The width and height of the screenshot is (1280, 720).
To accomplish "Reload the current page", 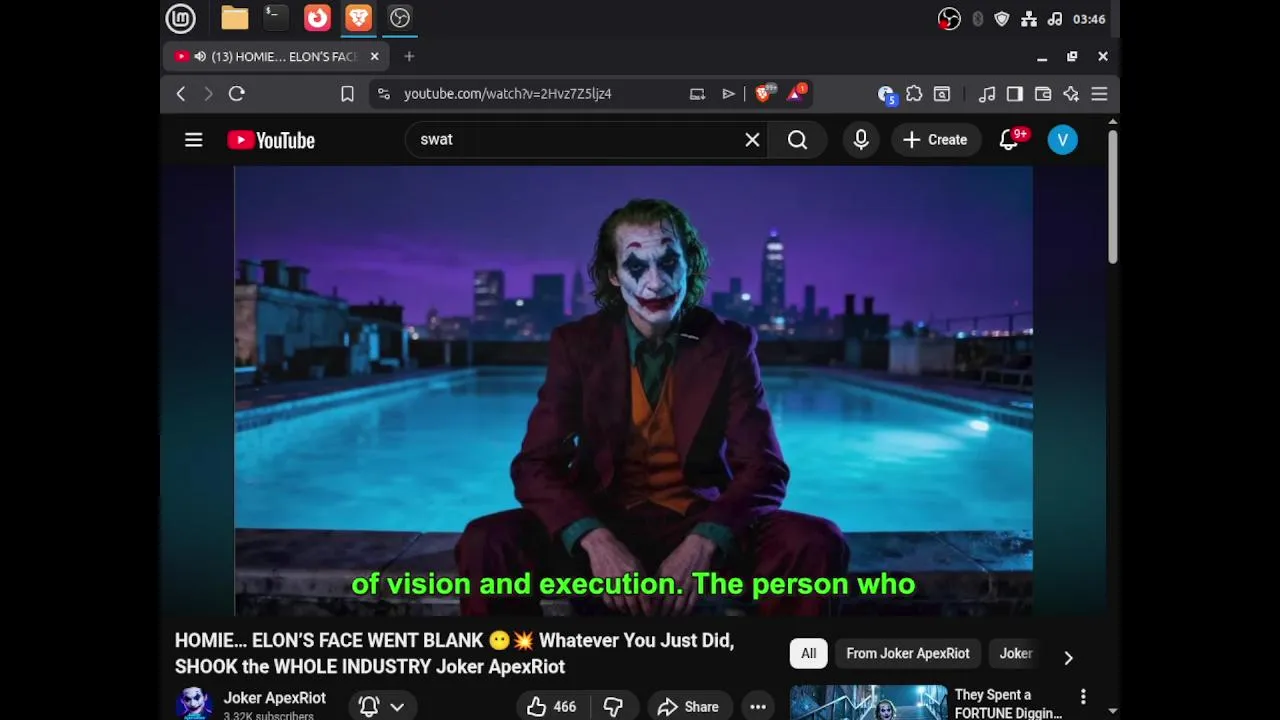I will coord(237,94).
